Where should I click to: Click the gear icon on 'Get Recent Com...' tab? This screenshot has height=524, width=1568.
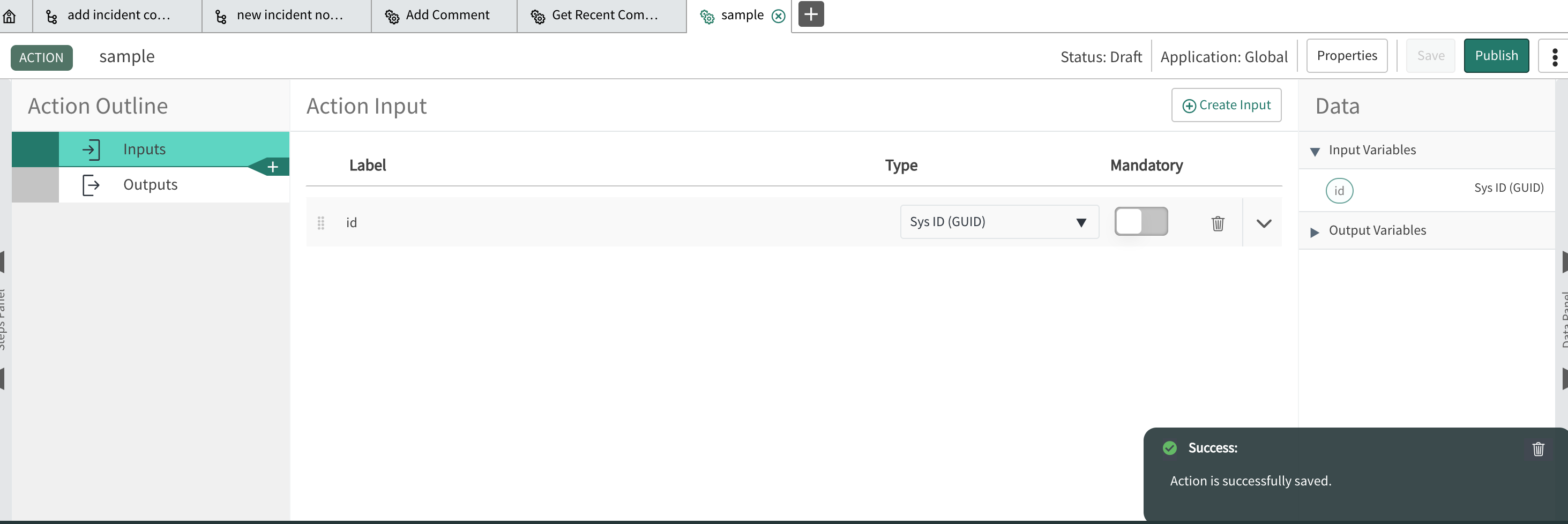tap(537, 17)
